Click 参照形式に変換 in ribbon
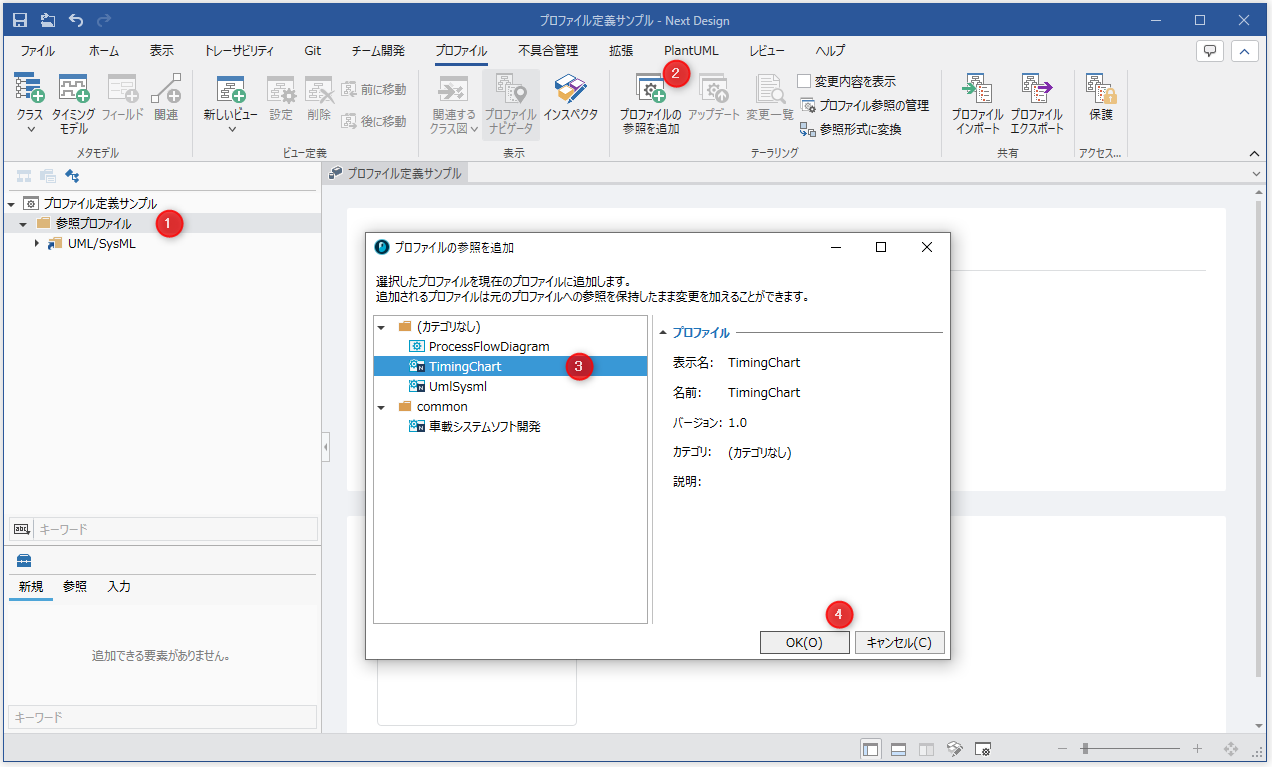The height and width of the screenshot is (767, 1272). coord(851,129)
